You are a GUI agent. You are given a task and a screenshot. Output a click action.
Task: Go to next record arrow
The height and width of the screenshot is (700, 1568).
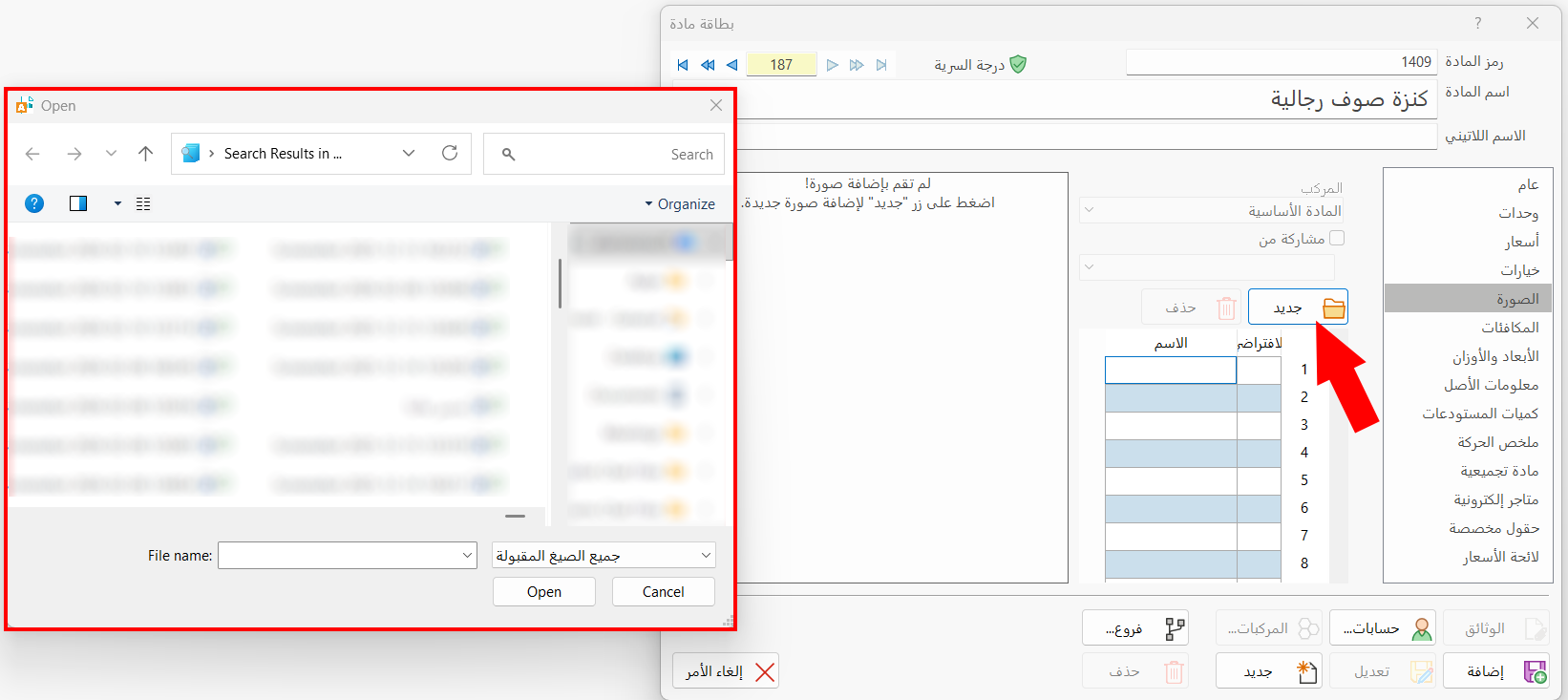click(x=832, y=65)
